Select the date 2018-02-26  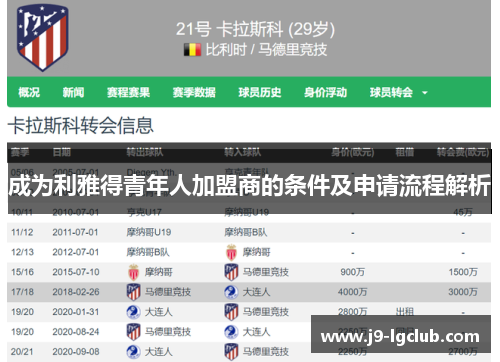pyautogui.click(x=76, y=292)
